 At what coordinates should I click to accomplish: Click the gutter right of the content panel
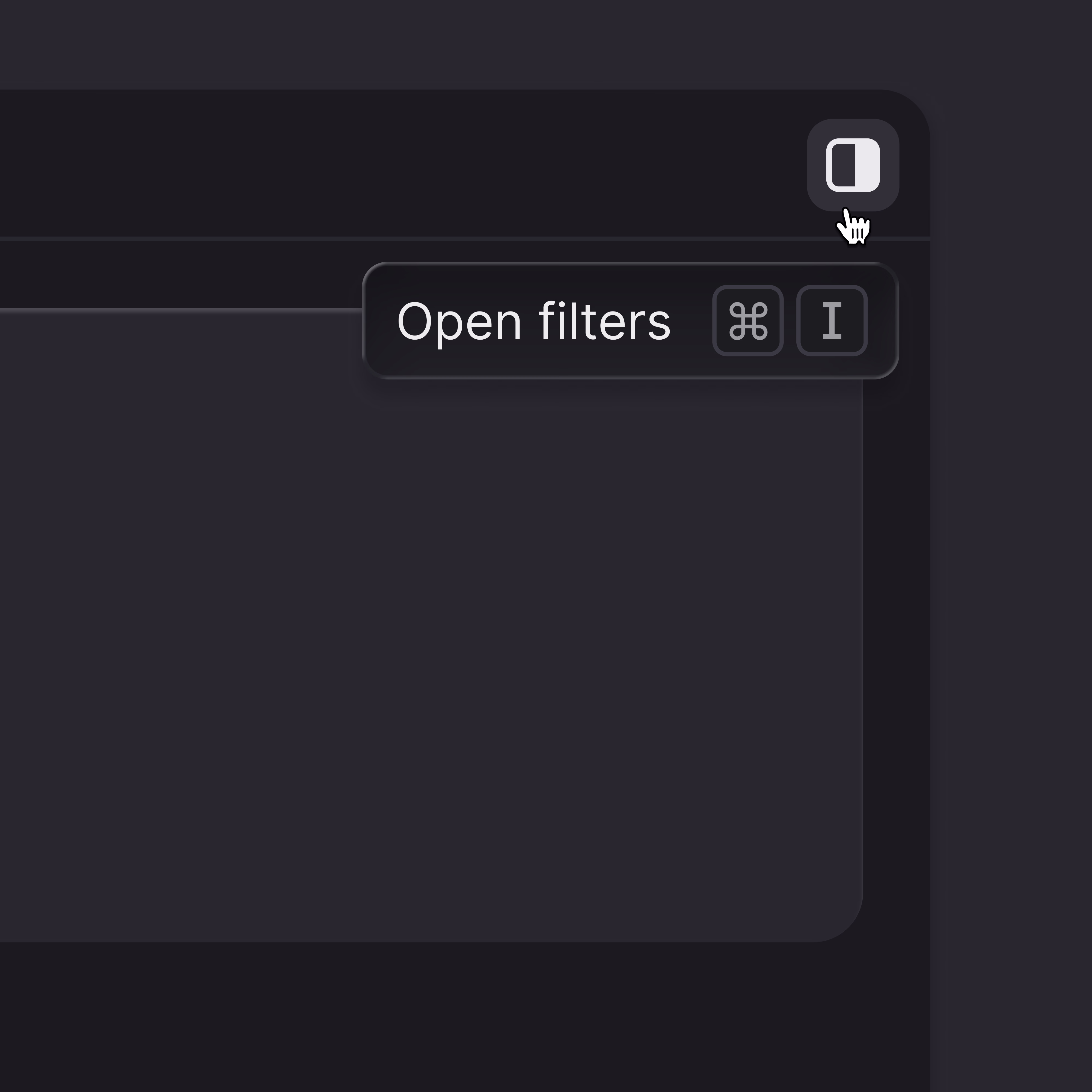point(897,622)
